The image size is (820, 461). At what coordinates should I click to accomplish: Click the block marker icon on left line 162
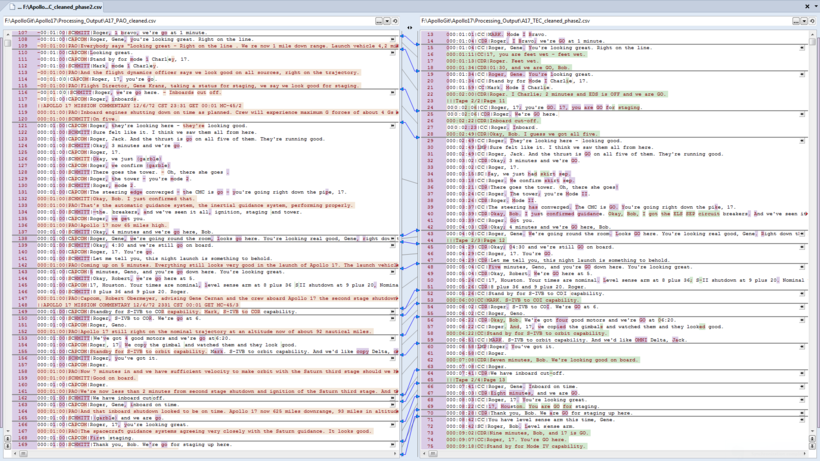393,398
